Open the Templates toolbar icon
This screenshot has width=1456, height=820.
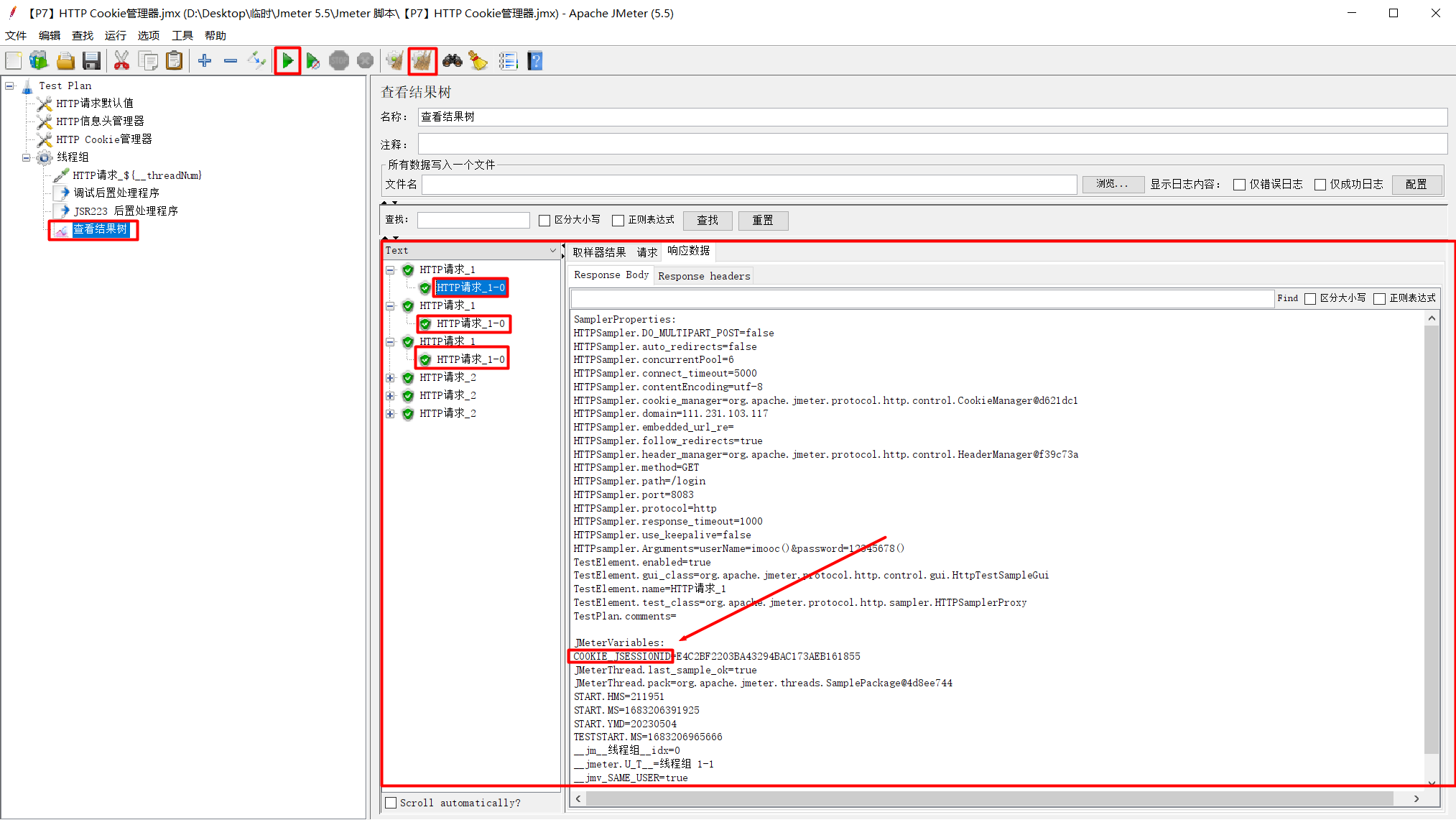[39, 61]
